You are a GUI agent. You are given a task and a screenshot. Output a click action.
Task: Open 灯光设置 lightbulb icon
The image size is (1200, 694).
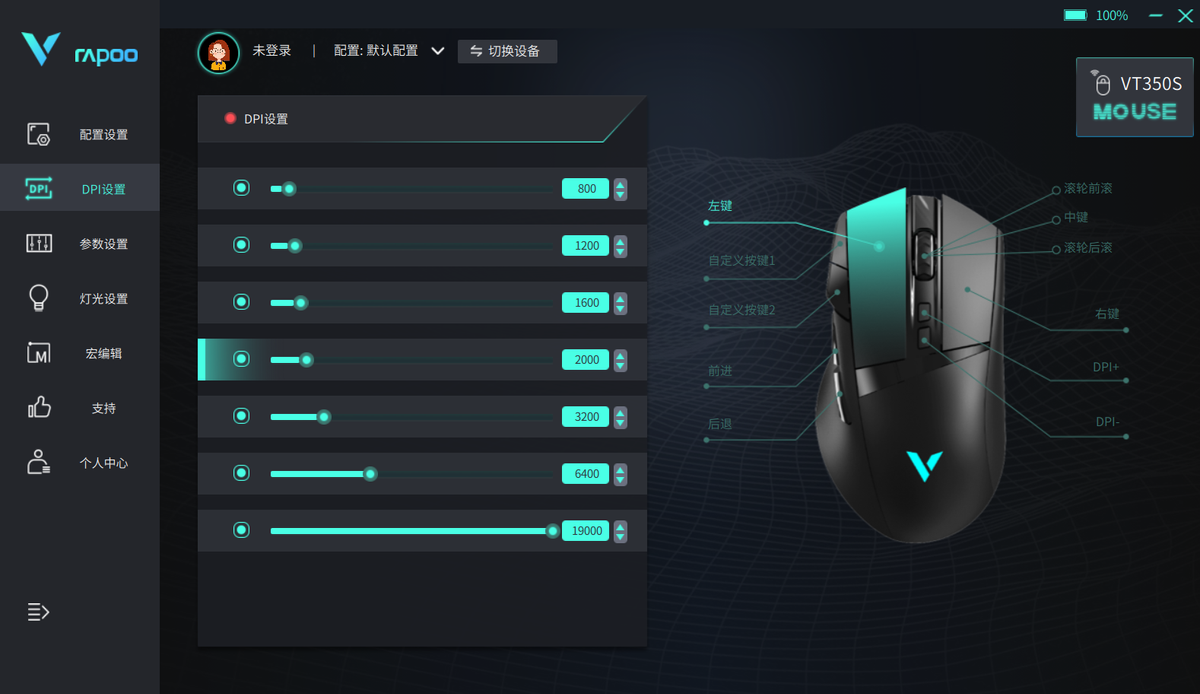[x=39, y=298]
